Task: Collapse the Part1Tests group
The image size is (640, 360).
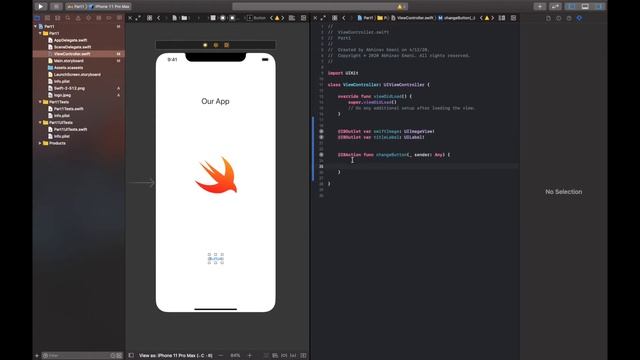Action: (x=40, y=102)
